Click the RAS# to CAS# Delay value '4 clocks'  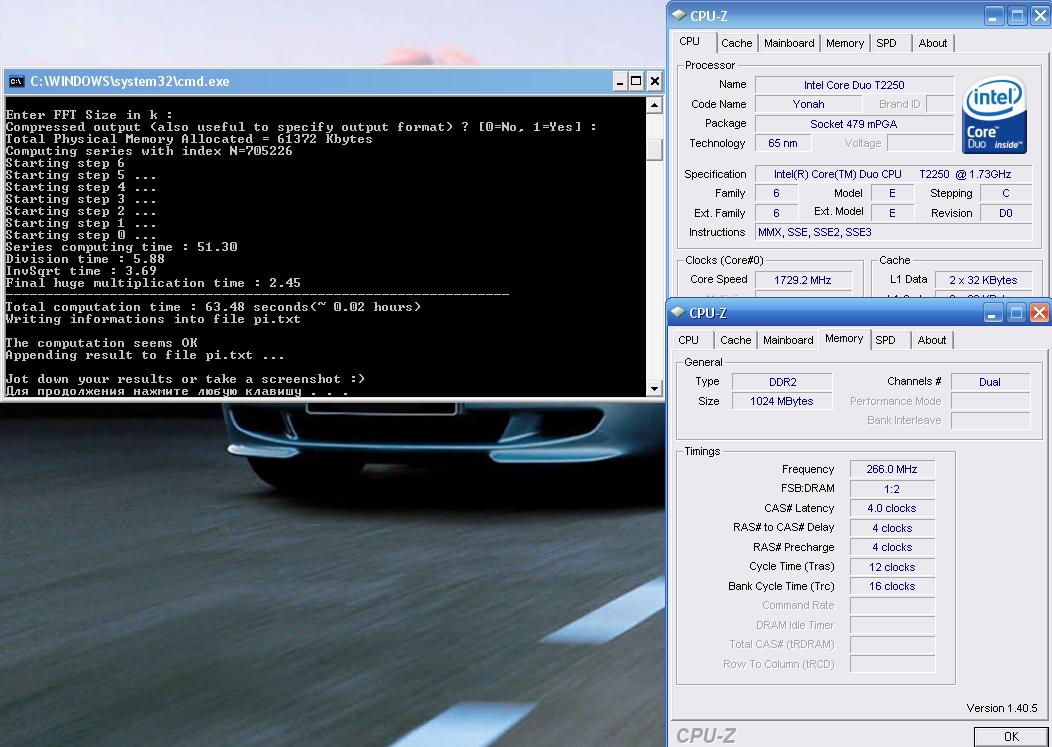892,528
